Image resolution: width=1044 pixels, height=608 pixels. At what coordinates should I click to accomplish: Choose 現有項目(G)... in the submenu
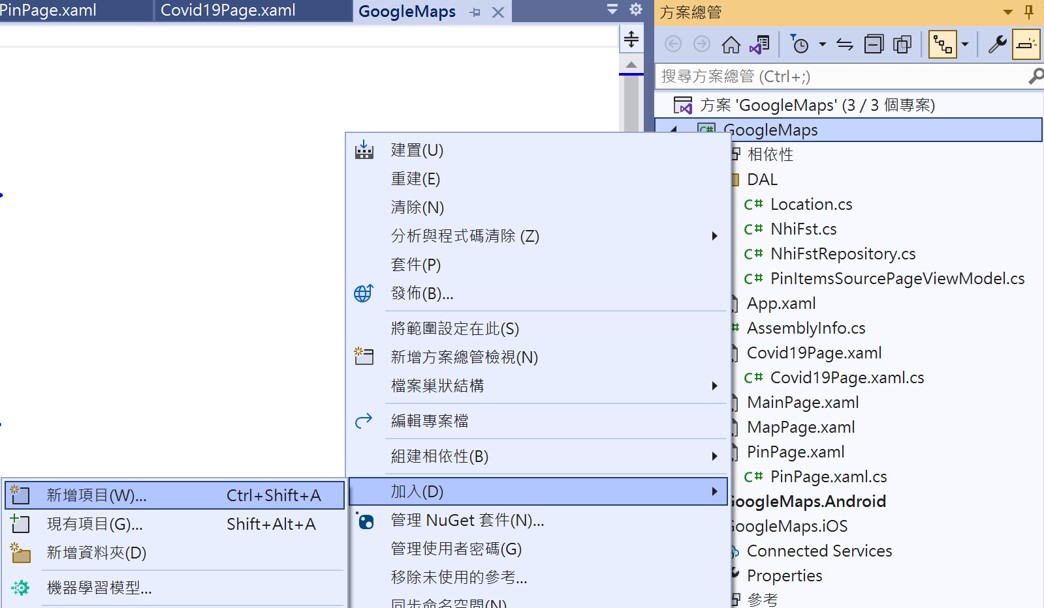[x=174, y=524]
